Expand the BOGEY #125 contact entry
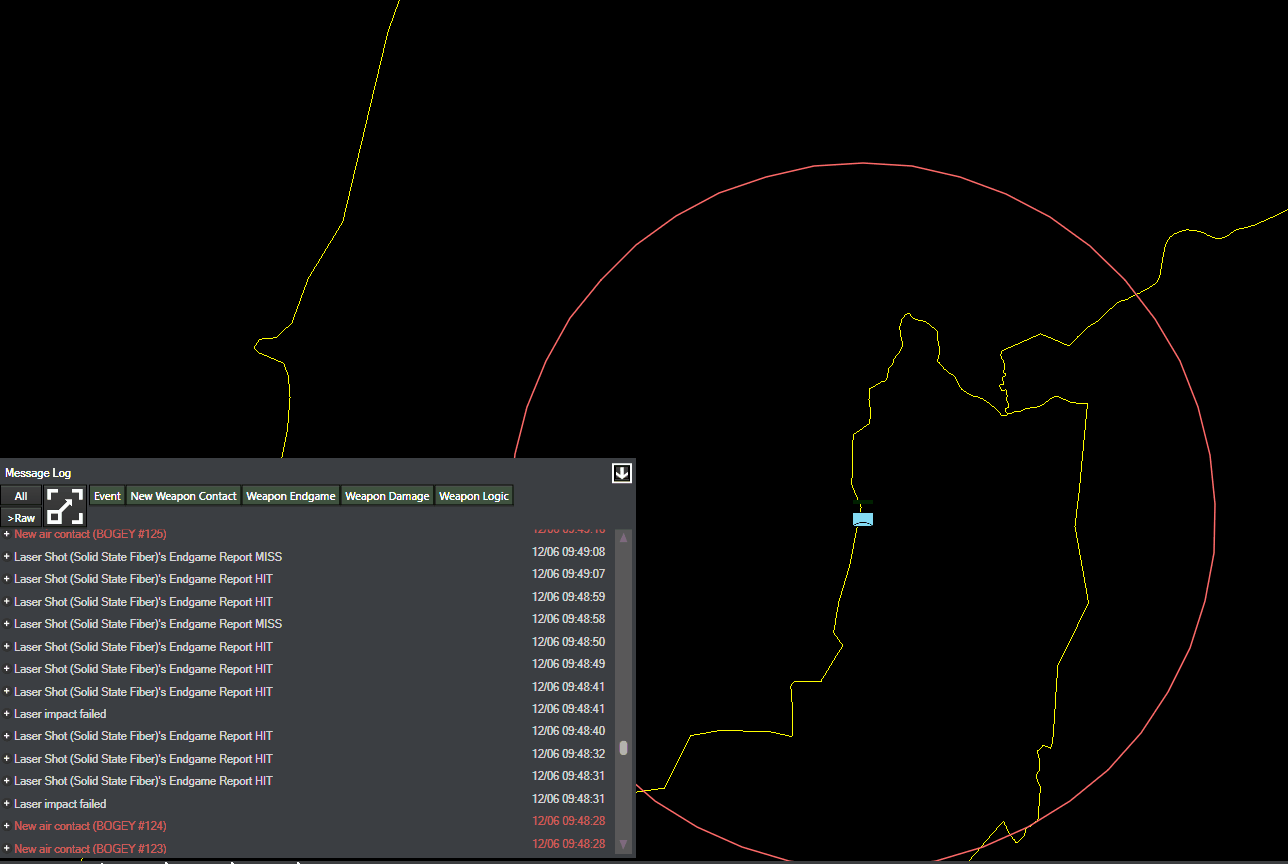Viewport: 1288px width, 864px height. [x=7, y=534]
